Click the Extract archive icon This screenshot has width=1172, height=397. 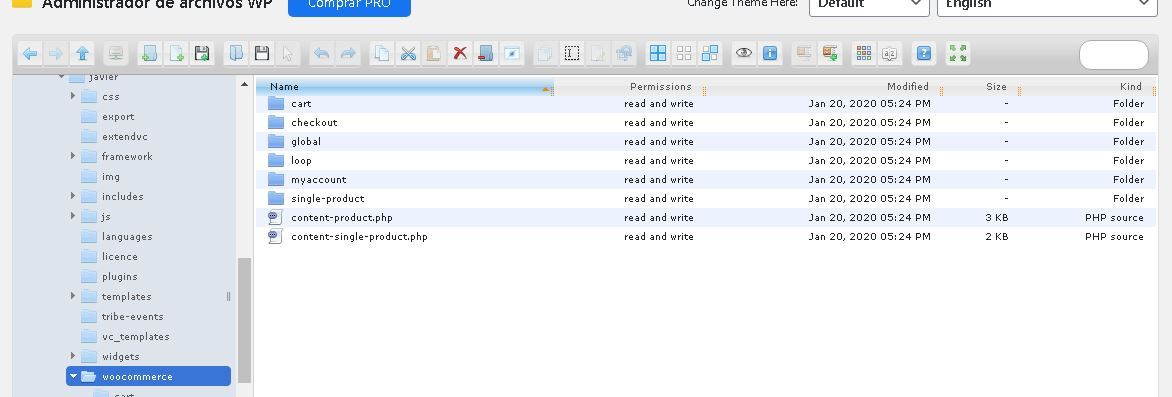(804, 54)
